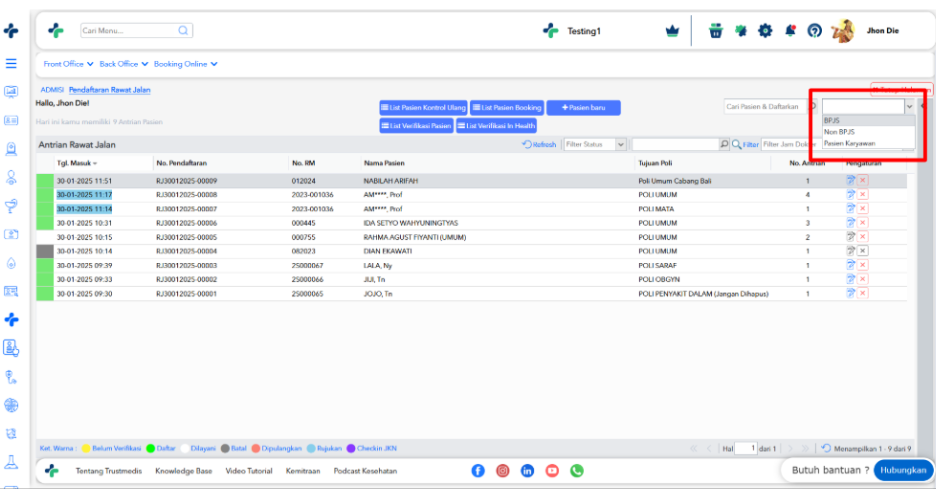Click the patient type combo box arrow
This screenshot has width=936, height=489.
[909, 107]
